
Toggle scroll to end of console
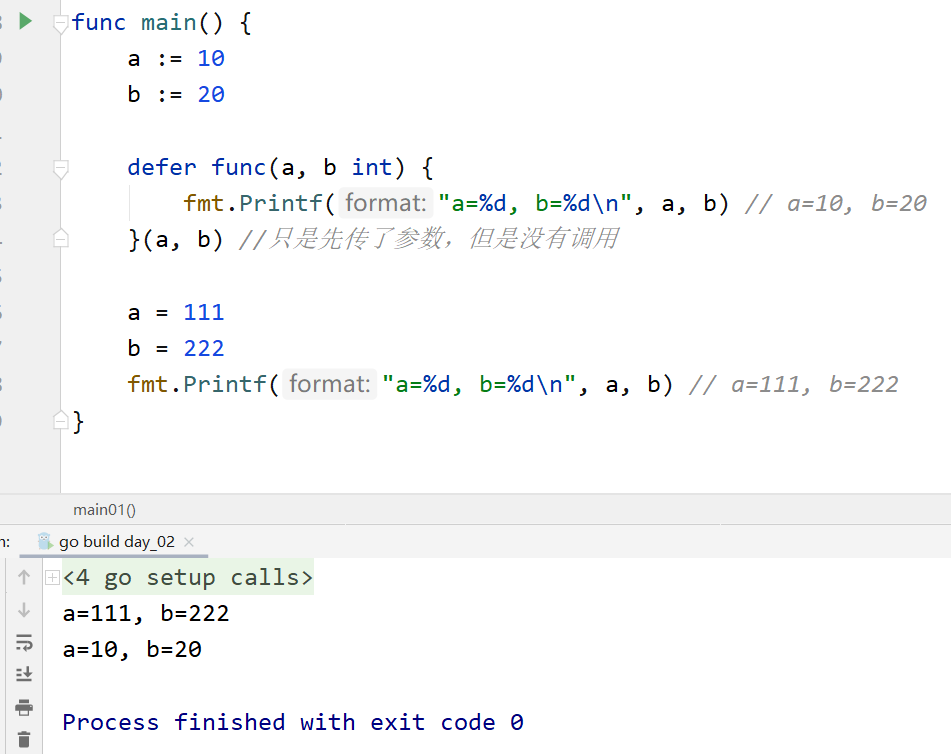tap(24, 674)
